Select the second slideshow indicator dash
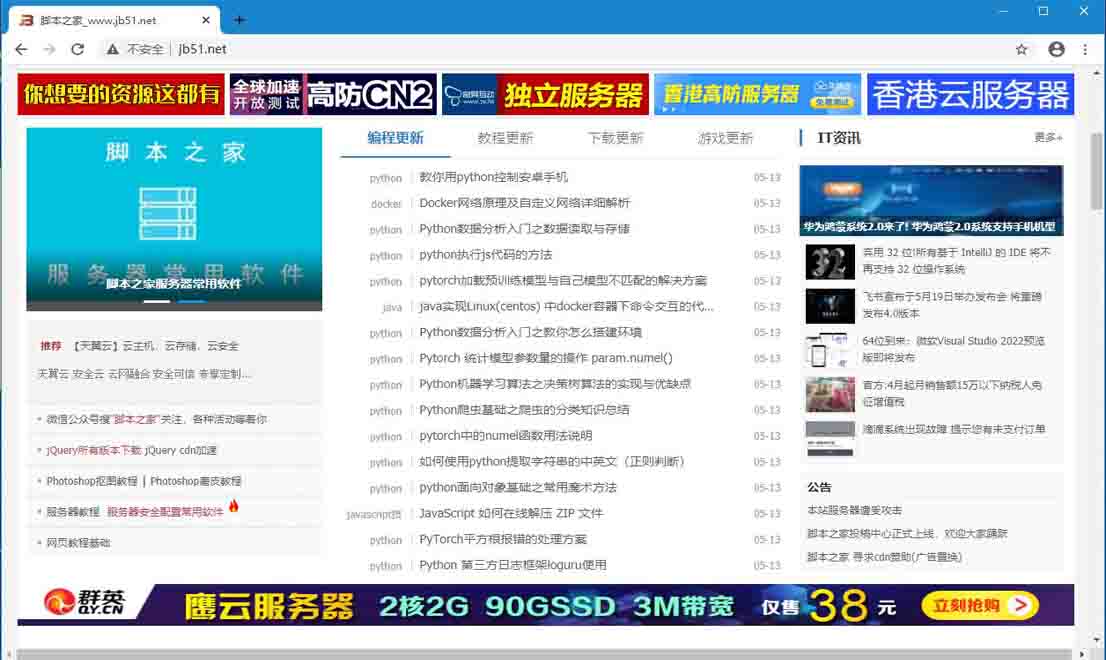 pos(192,301)
